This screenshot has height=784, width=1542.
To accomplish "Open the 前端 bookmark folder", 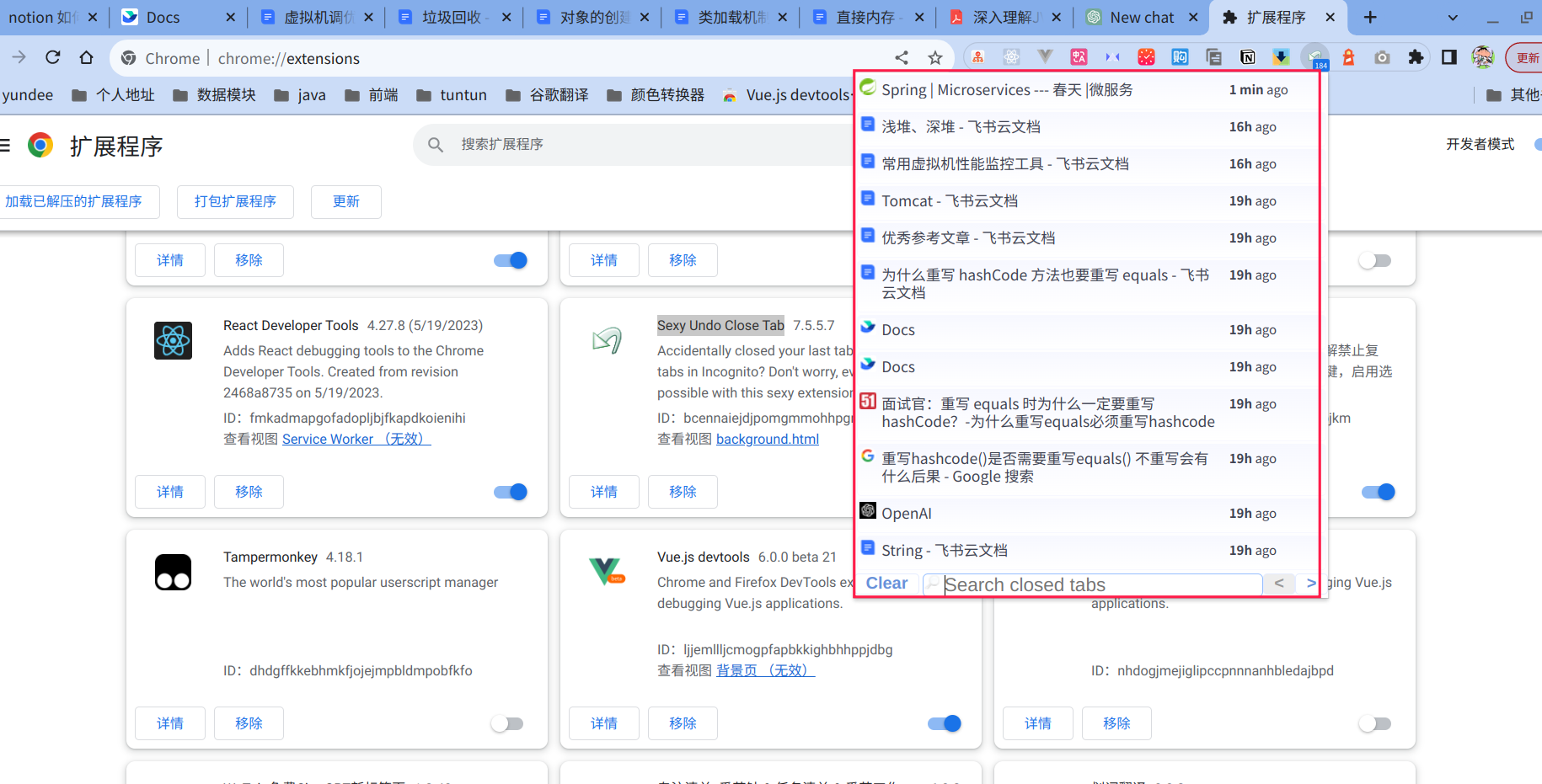I will point(372,95).
